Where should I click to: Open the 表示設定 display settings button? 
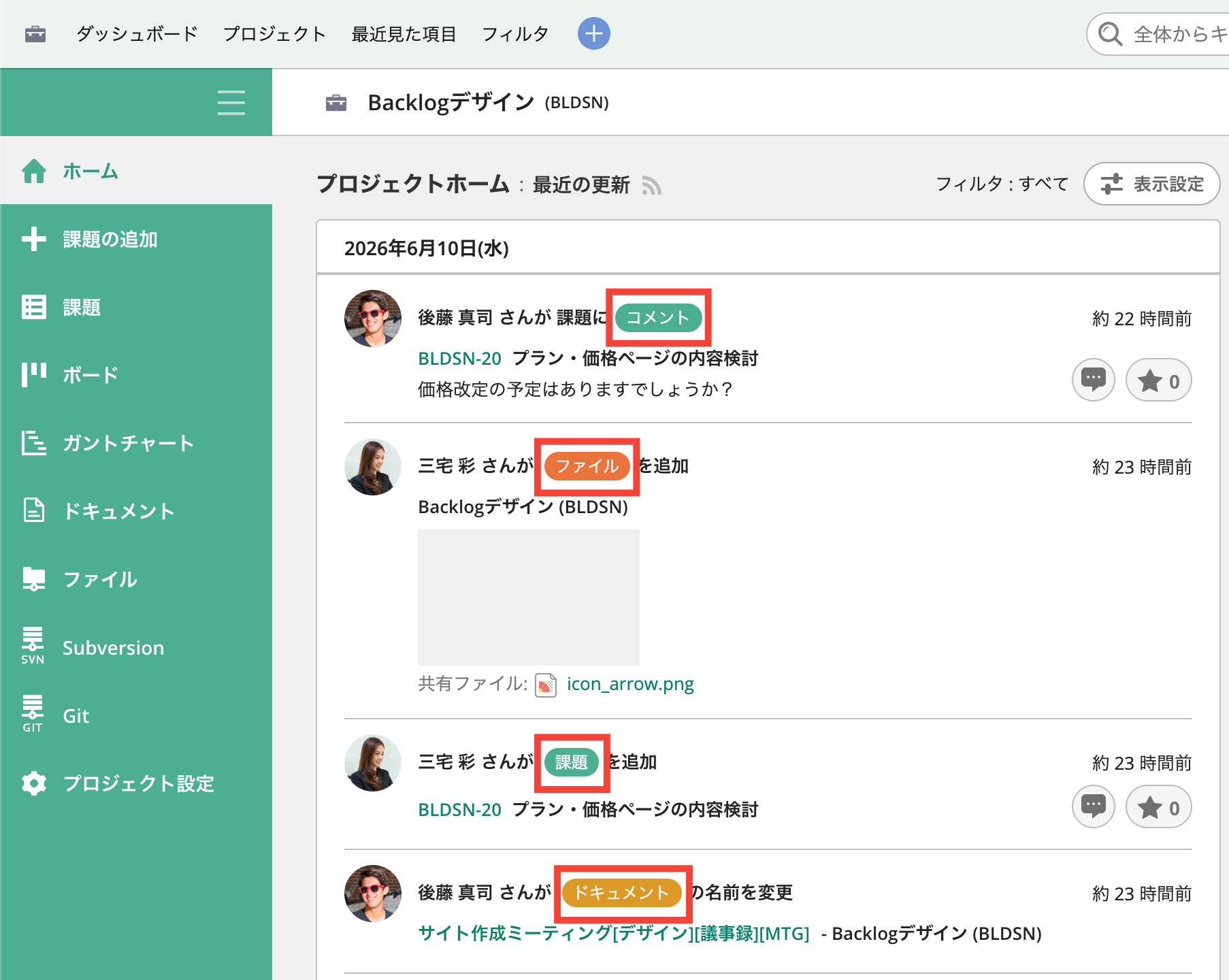[x=1151, y=184]
